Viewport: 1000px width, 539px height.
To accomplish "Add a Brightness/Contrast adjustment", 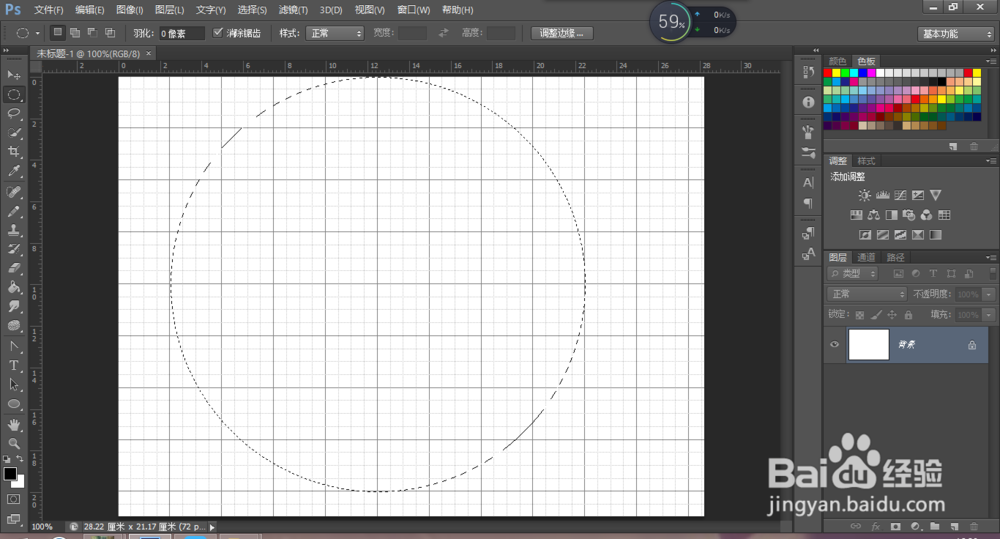I will pos(864,195).
